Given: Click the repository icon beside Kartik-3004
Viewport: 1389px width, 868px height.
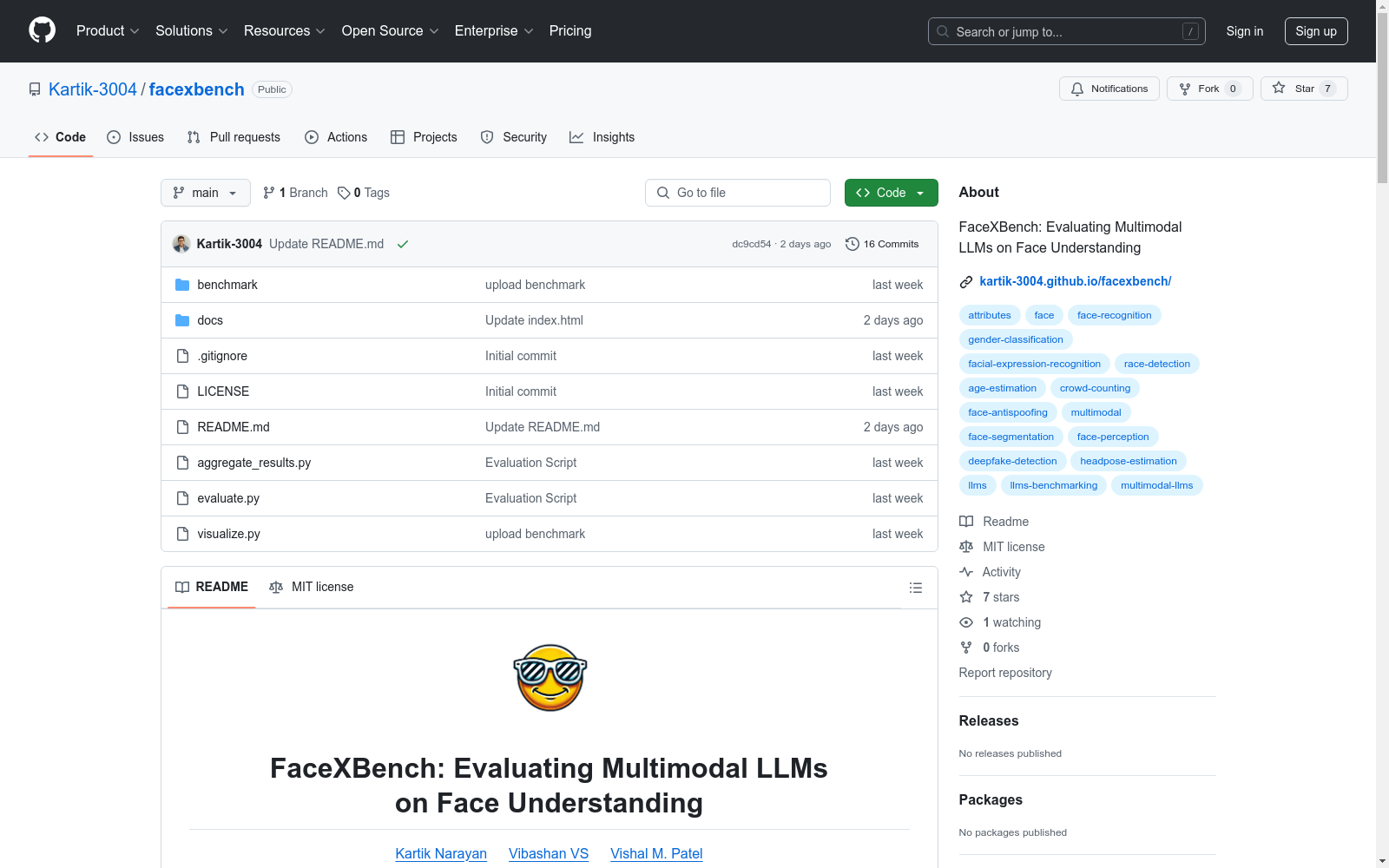Looking at the screenshot, I should pyautogui.click(x=35, y=89).
